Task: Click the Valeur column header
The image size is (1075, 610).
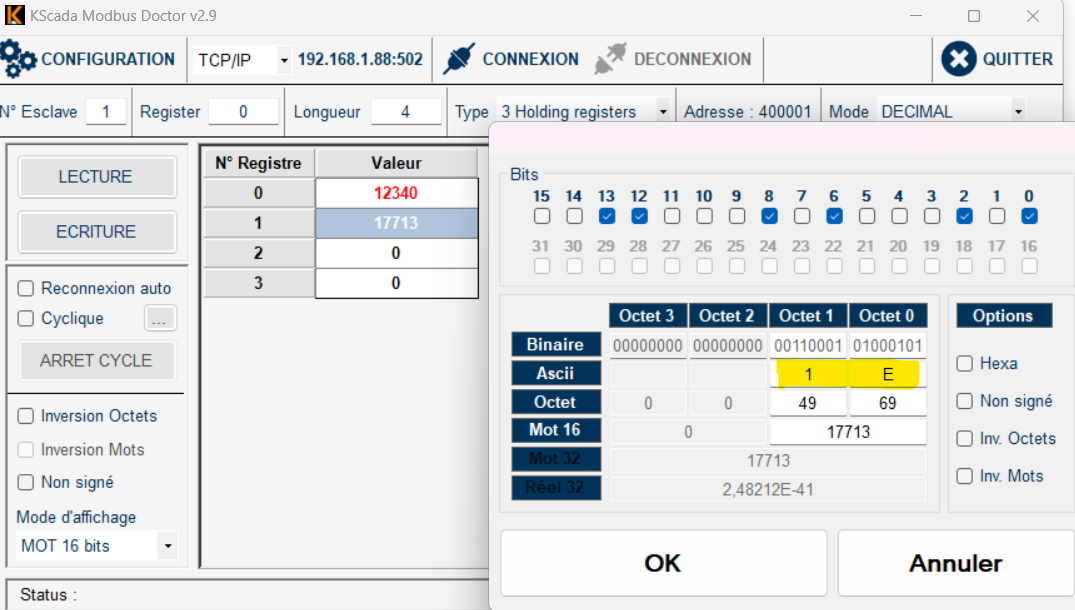Action: click(396, 163)
